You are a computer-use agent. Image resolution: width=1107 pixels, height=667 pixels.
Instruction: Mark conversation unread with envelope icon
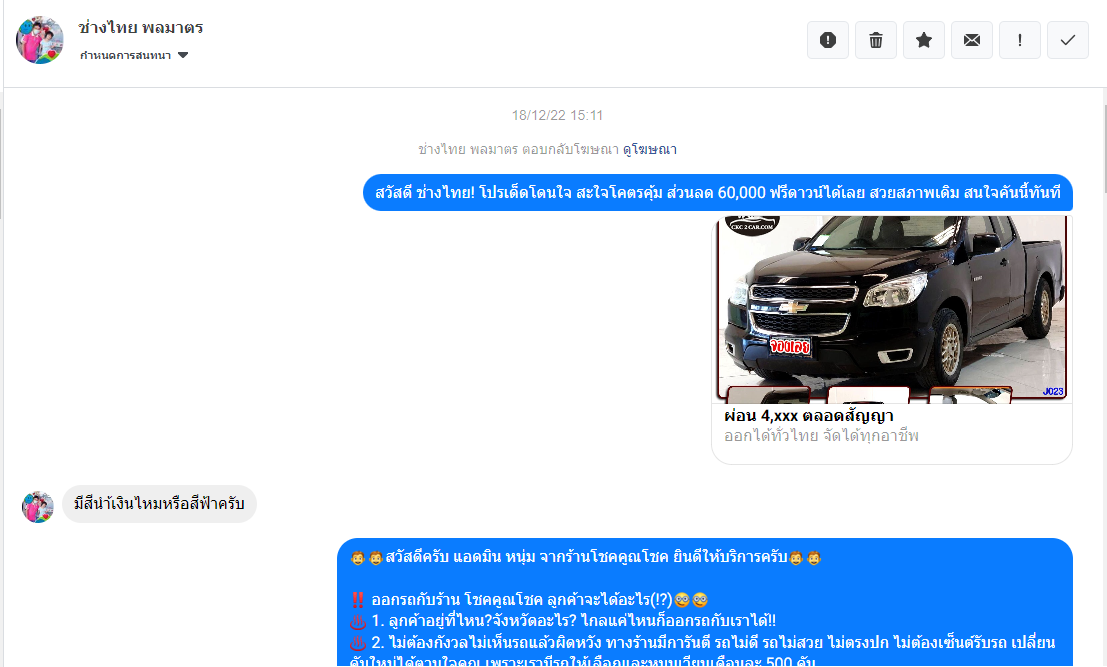[972, 40]
